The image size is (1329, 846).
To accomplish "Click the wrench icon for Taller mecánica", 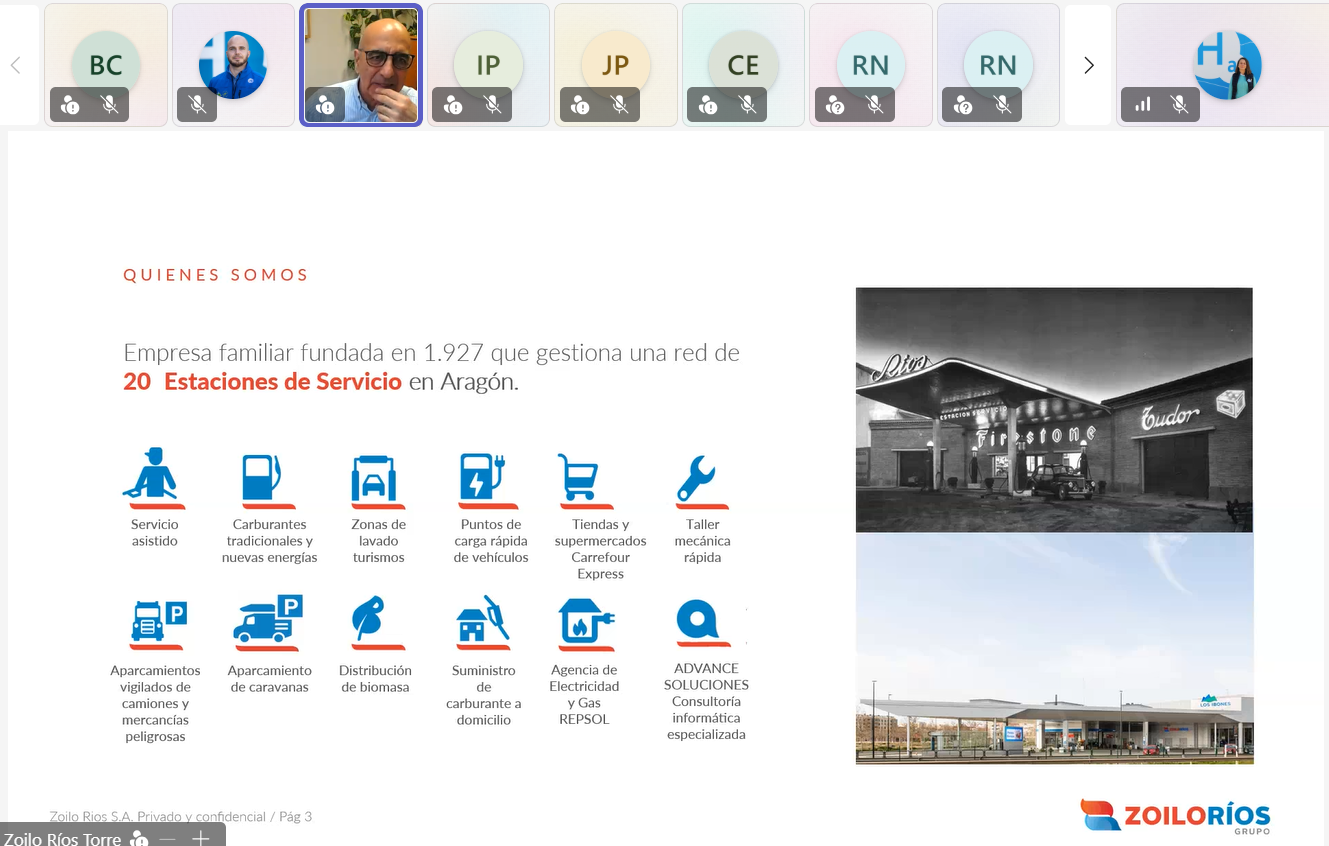I will (x=696, y=478).
